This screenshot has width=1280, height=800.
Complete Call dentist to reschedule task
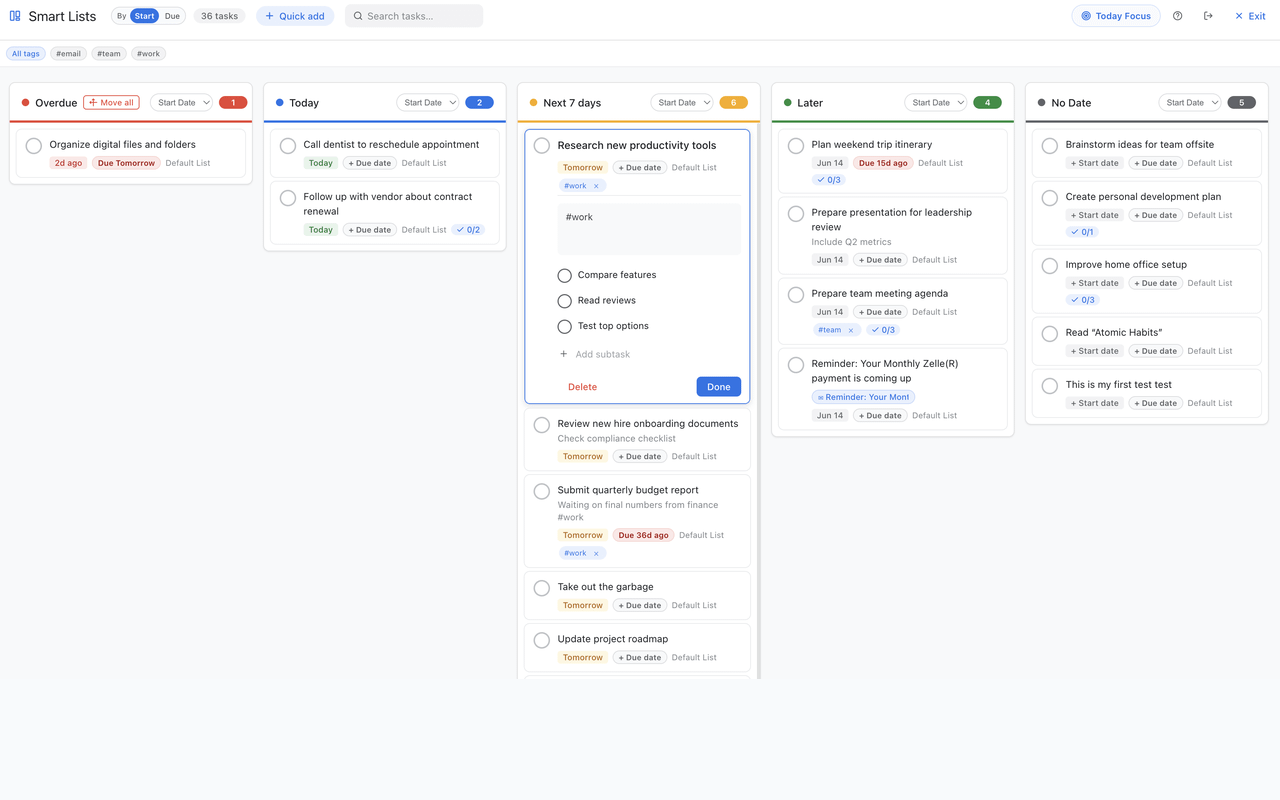[288, 146]
